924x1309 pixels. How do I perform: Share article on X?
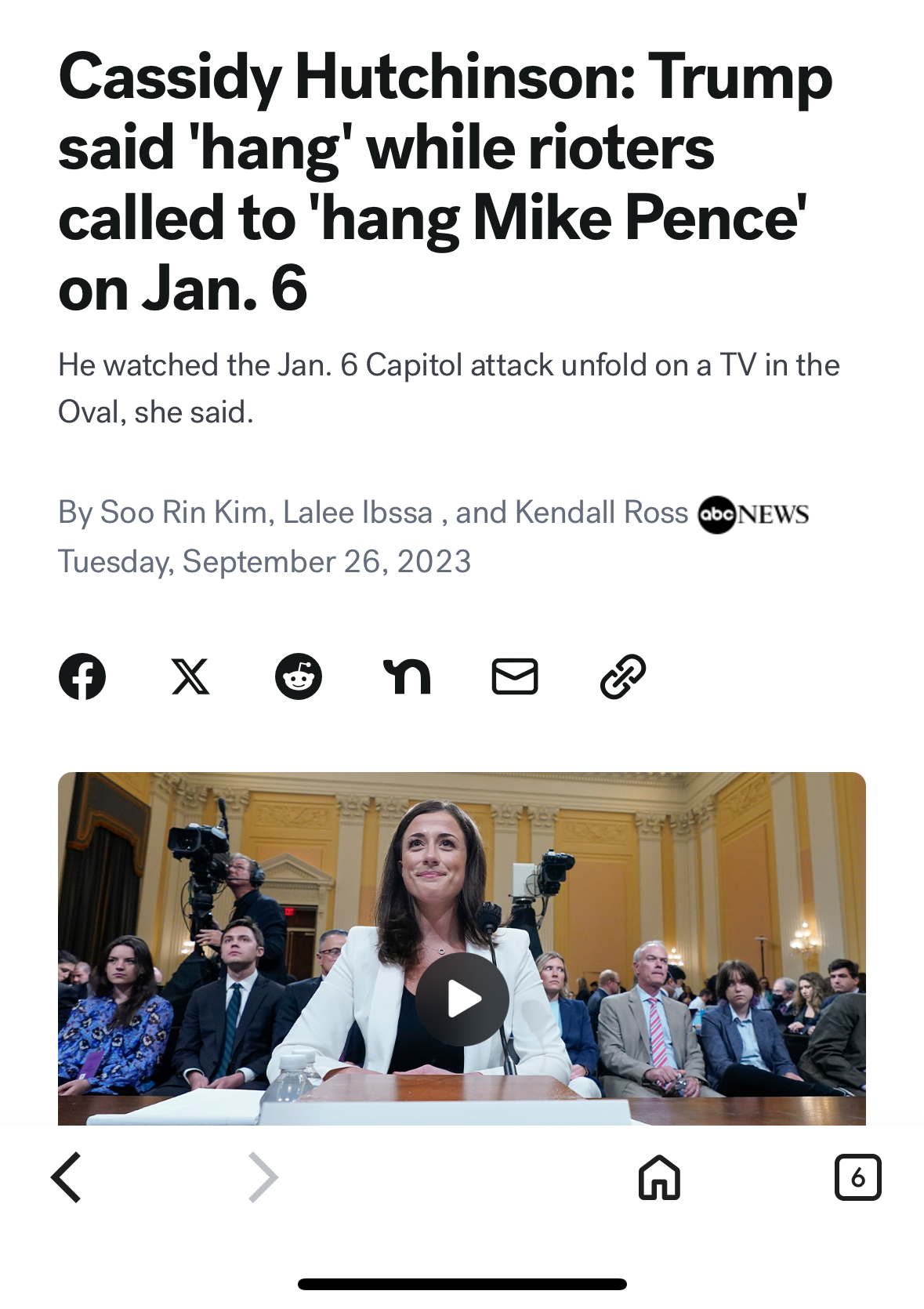[190, 676]
